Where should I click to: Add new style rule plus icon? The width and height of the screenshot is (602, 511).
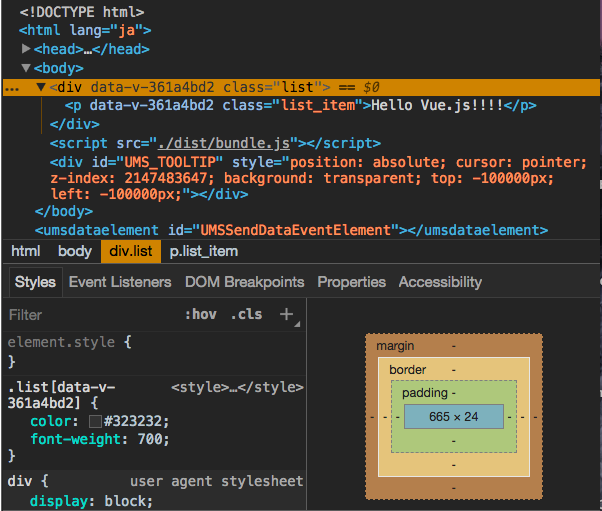coord(286,314)
